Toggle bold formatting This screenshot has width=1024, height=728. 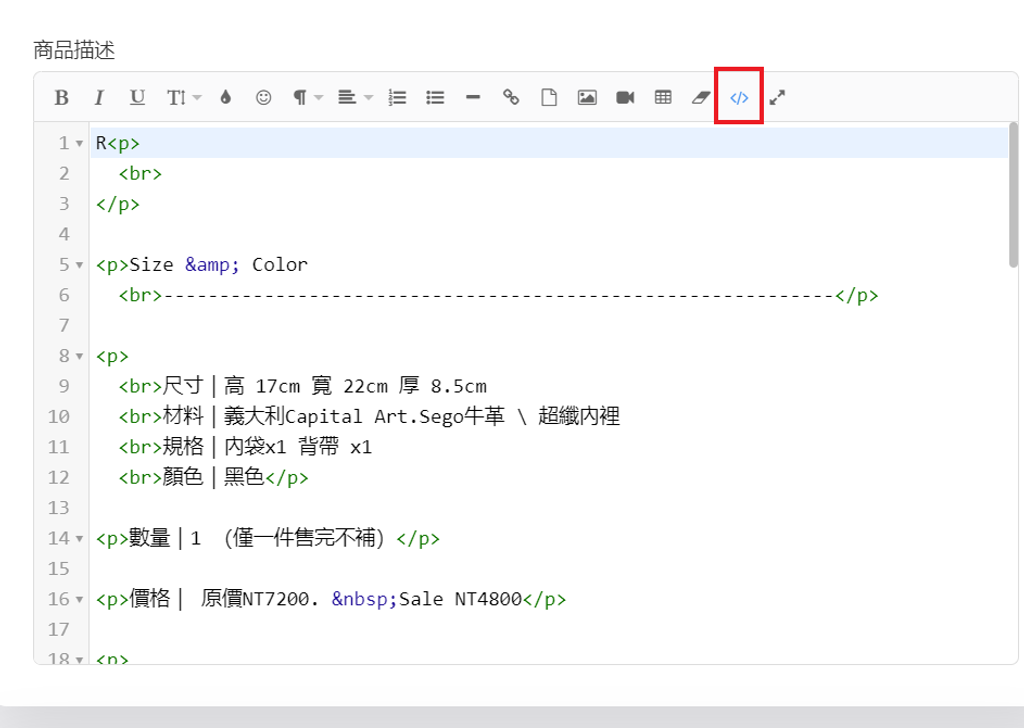pos(61,97)
